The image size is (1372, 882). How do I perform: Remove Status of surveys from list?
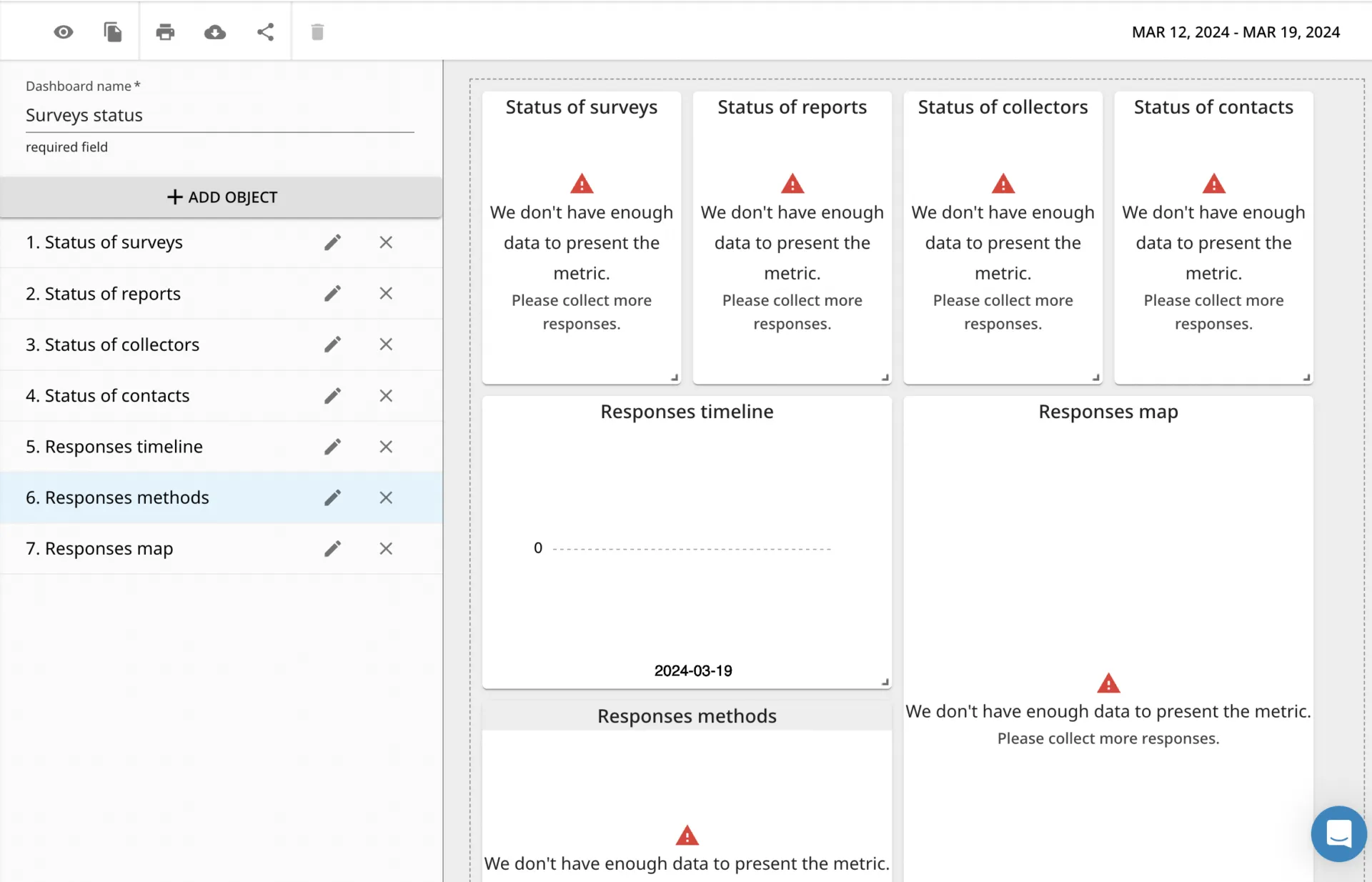pos(386,242)
